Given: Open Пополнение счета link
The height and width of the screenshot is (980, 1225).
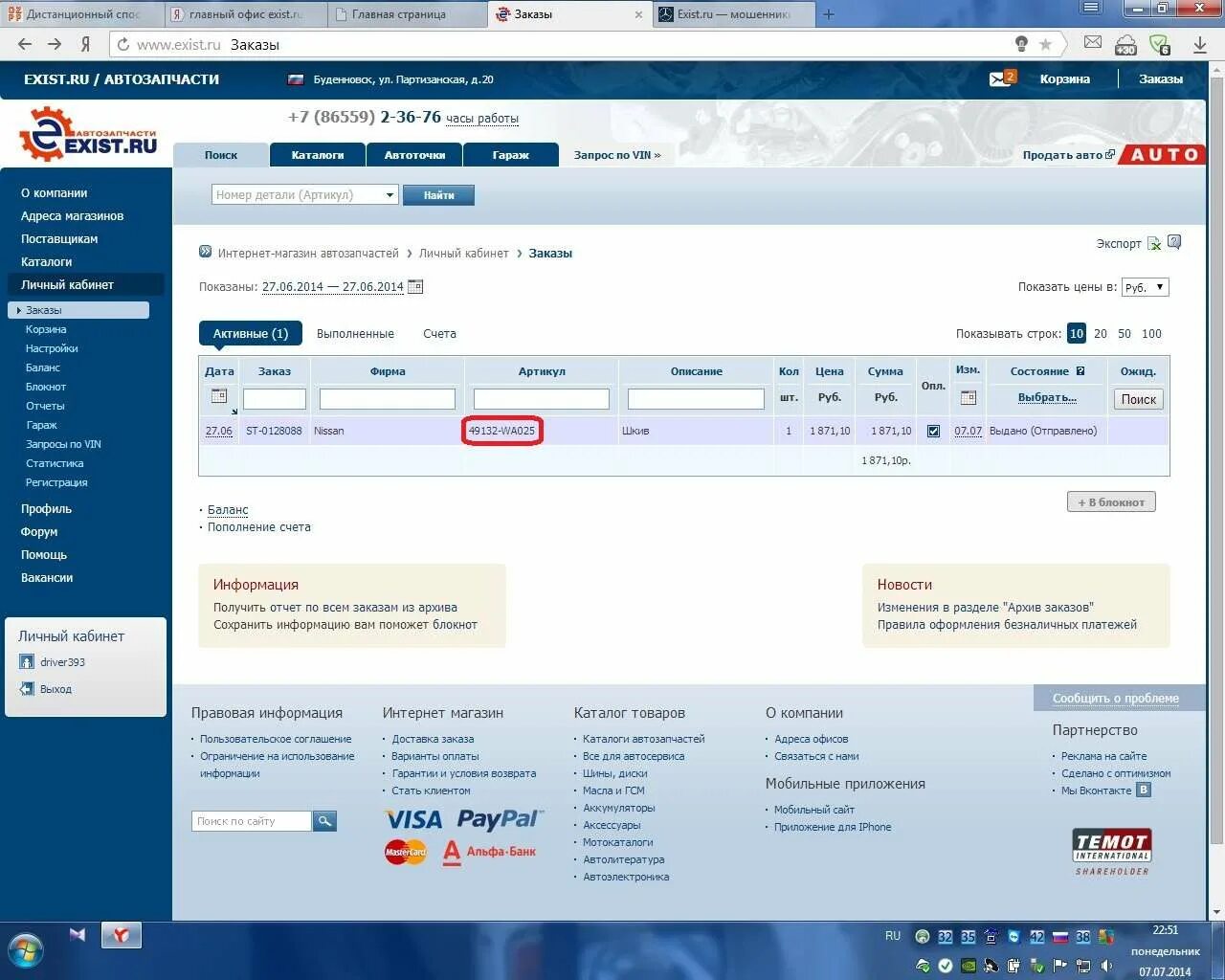Looking at the screenshot, I should coord(259,527).
